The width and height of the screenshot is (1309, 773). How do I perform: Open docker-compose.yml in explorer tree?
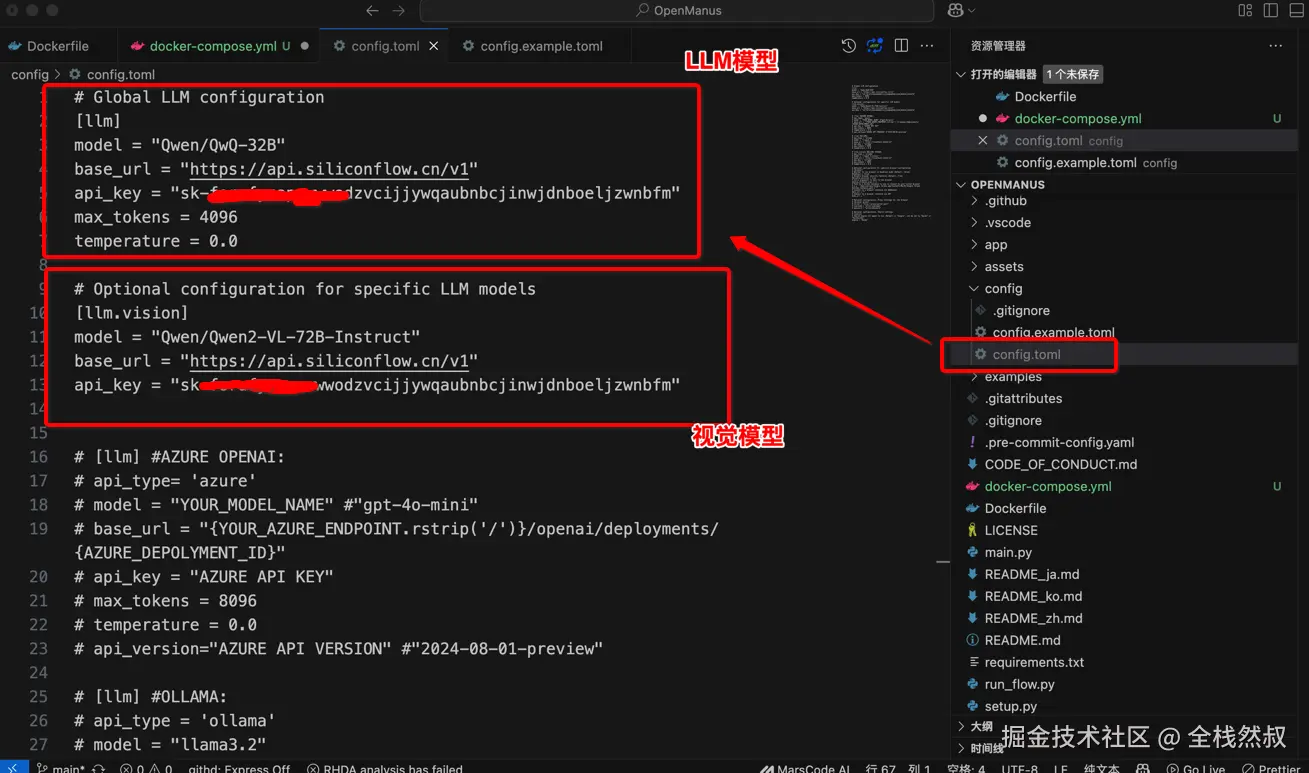(1048, 487)
